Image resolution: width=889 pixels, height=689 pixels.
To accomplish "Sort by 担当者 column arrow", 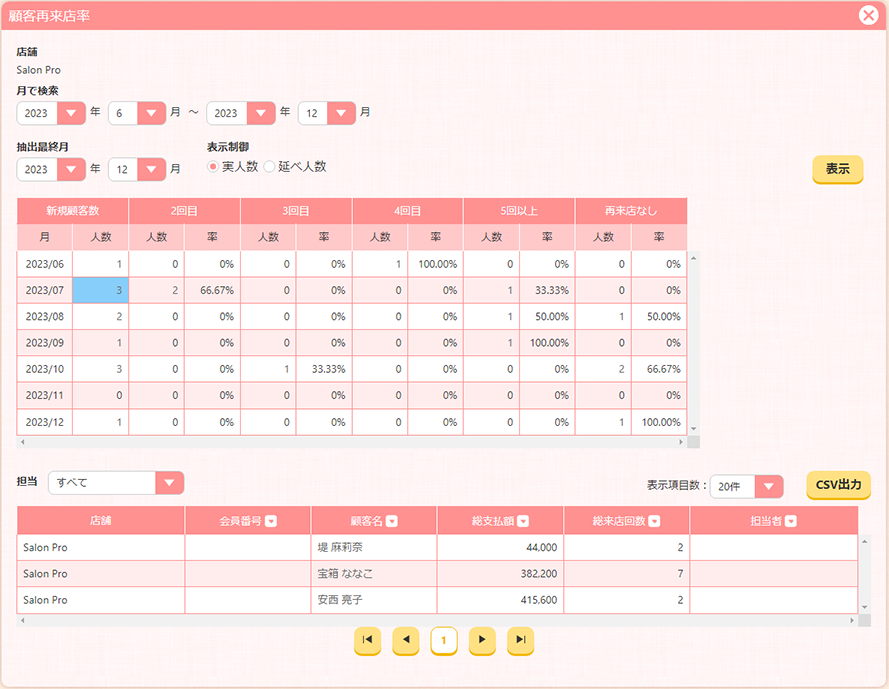I will 791,521.
